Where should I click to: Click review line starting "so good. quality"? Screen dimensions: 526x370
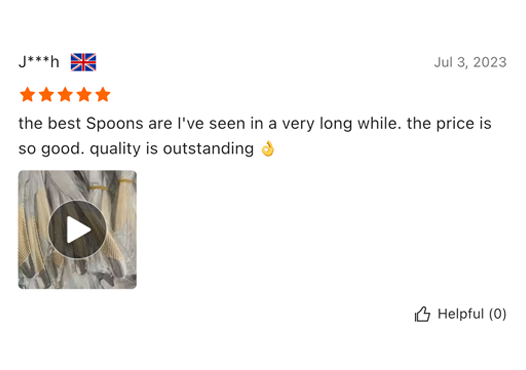[147, 149]
